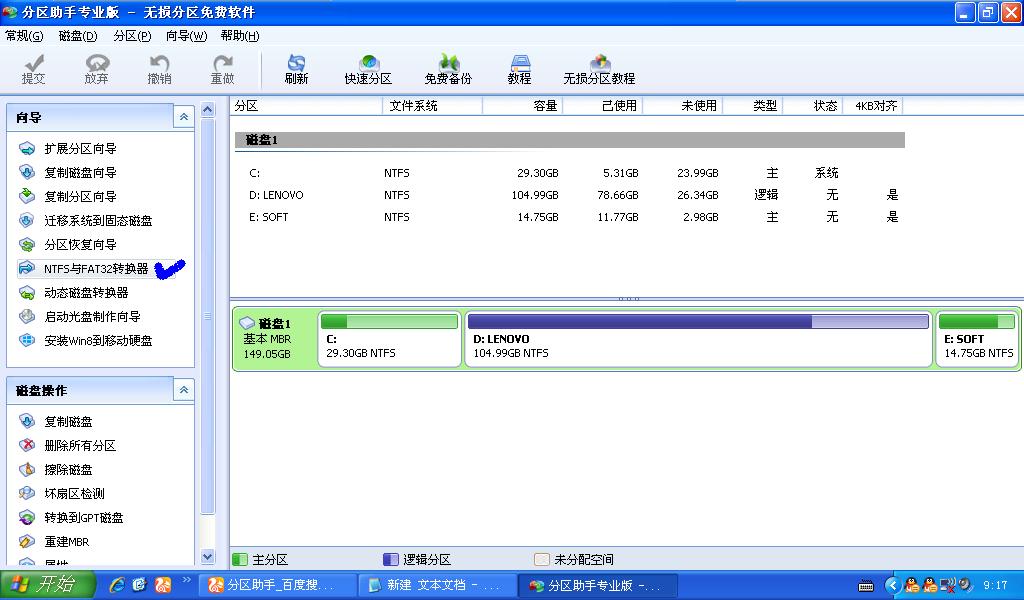Click the sidebar scroll down arrow
This screenshot has width=1024, height=600.
(x=208, y=557)
